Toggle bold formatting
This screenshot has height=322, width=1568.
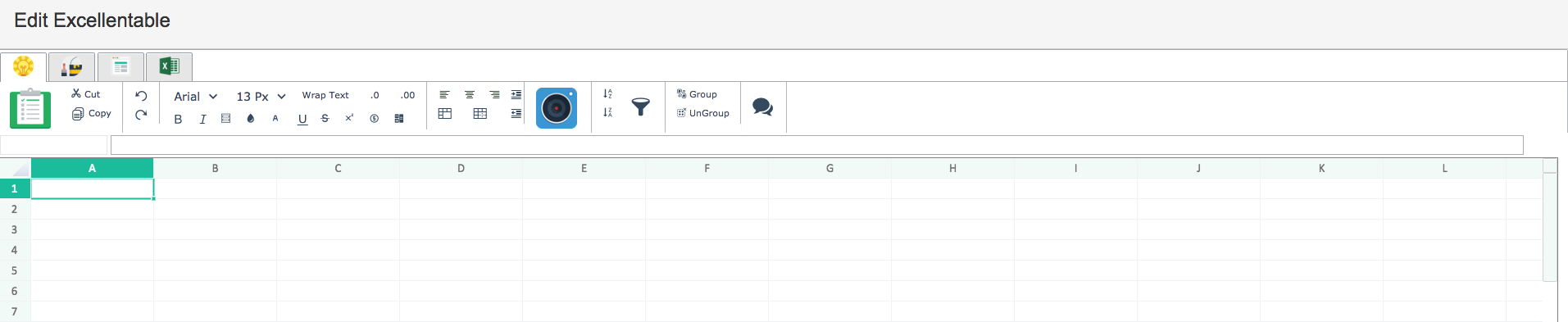coord(178,119)
